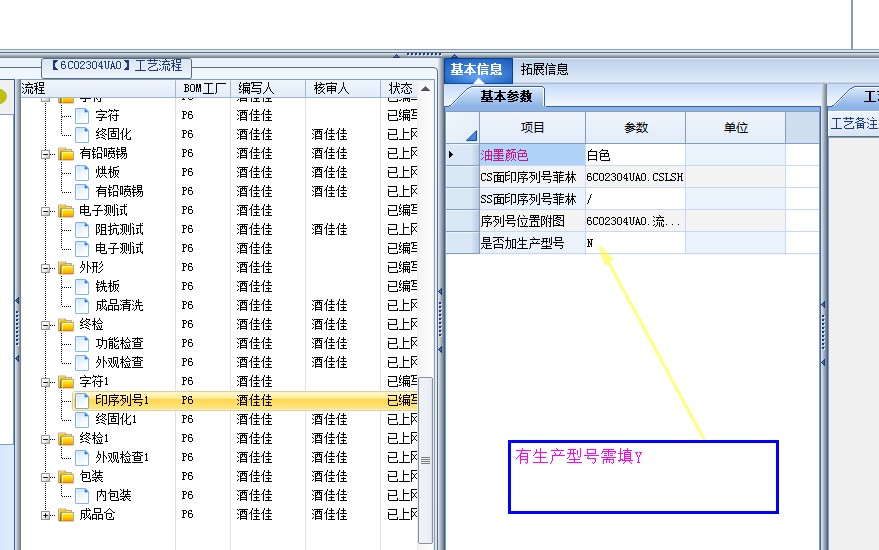Click the 外观检查 document icon
Image resolution: width=879 pixels, height=550 pixels.
[82, 363]
